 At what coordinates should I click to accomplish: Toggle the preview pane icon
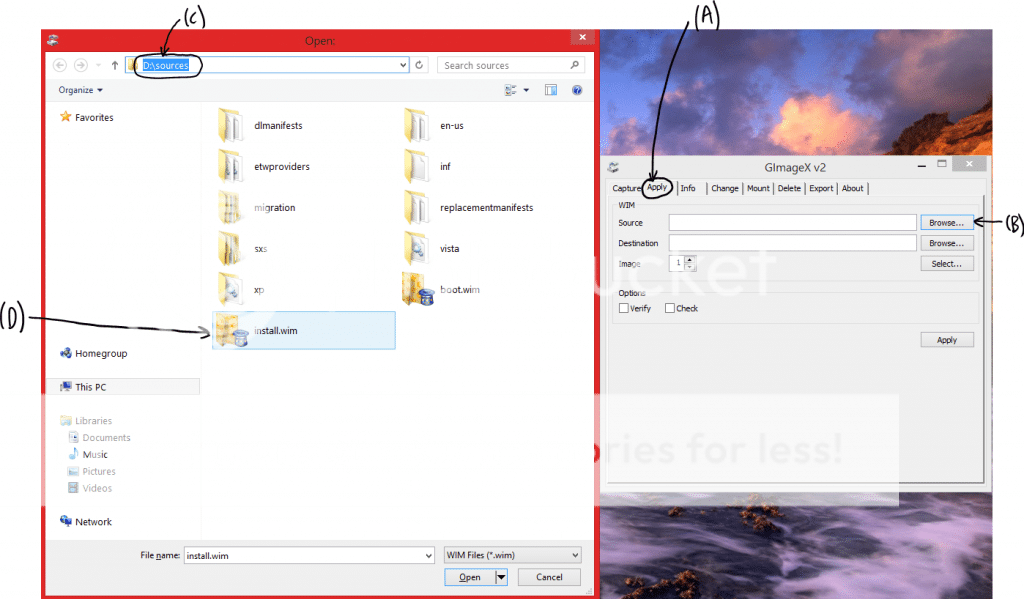click(551, 89)
